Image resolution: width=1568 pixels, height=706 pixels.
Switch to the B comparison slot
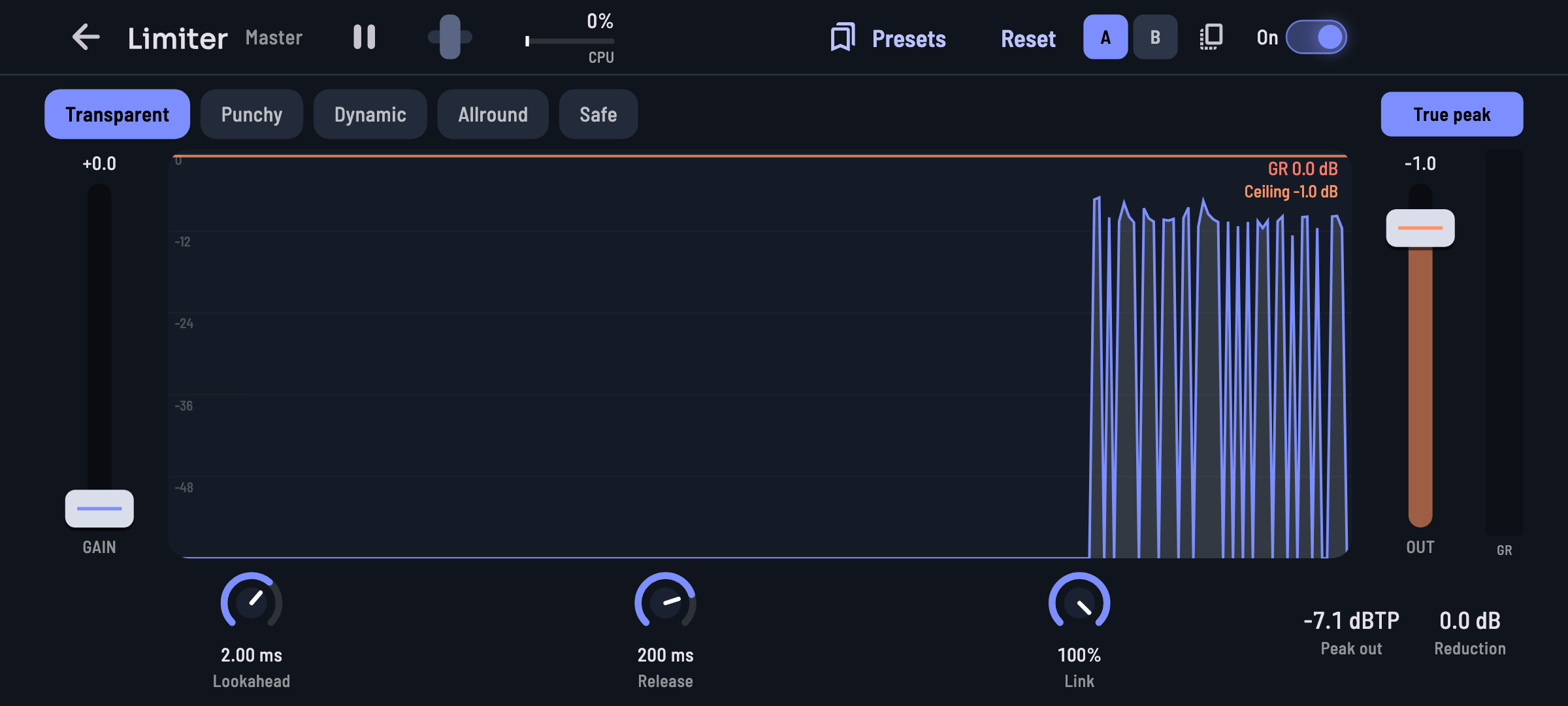point(1155,37)
